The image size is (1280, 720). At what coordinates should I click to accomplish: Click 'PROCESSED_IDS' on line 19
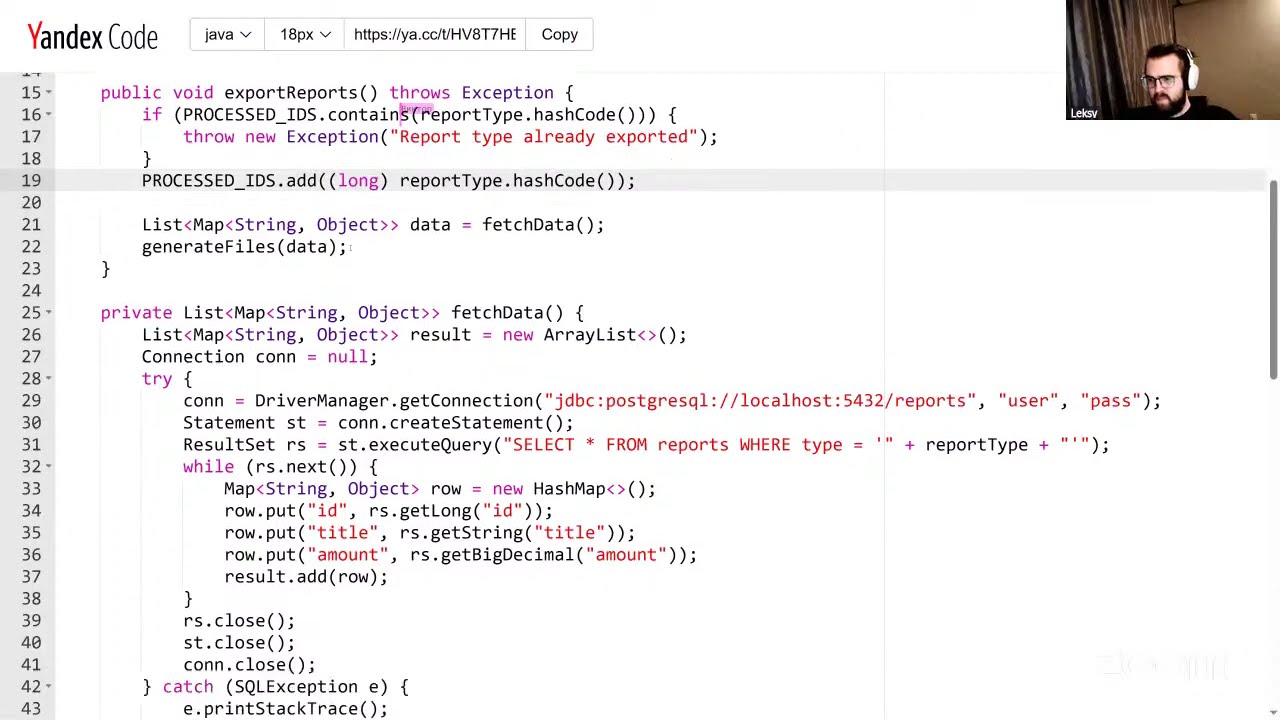[208, 181]
